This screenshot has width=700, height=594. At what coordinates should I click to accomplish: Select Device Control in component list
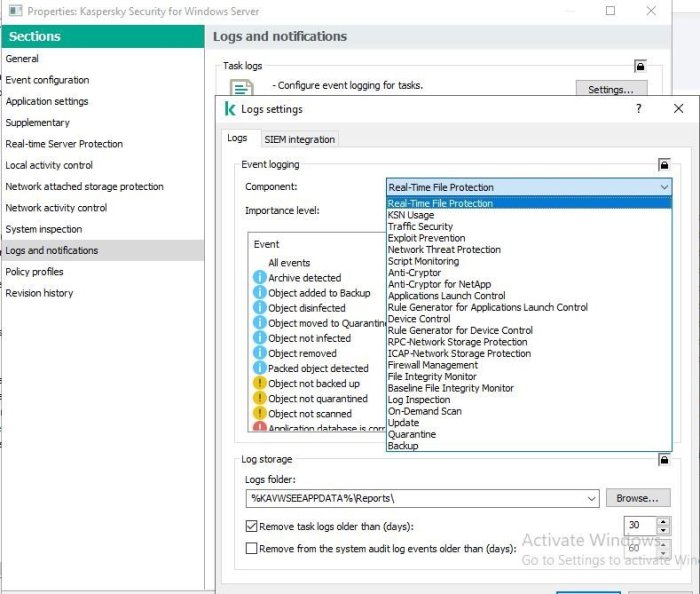coord(529,319)
